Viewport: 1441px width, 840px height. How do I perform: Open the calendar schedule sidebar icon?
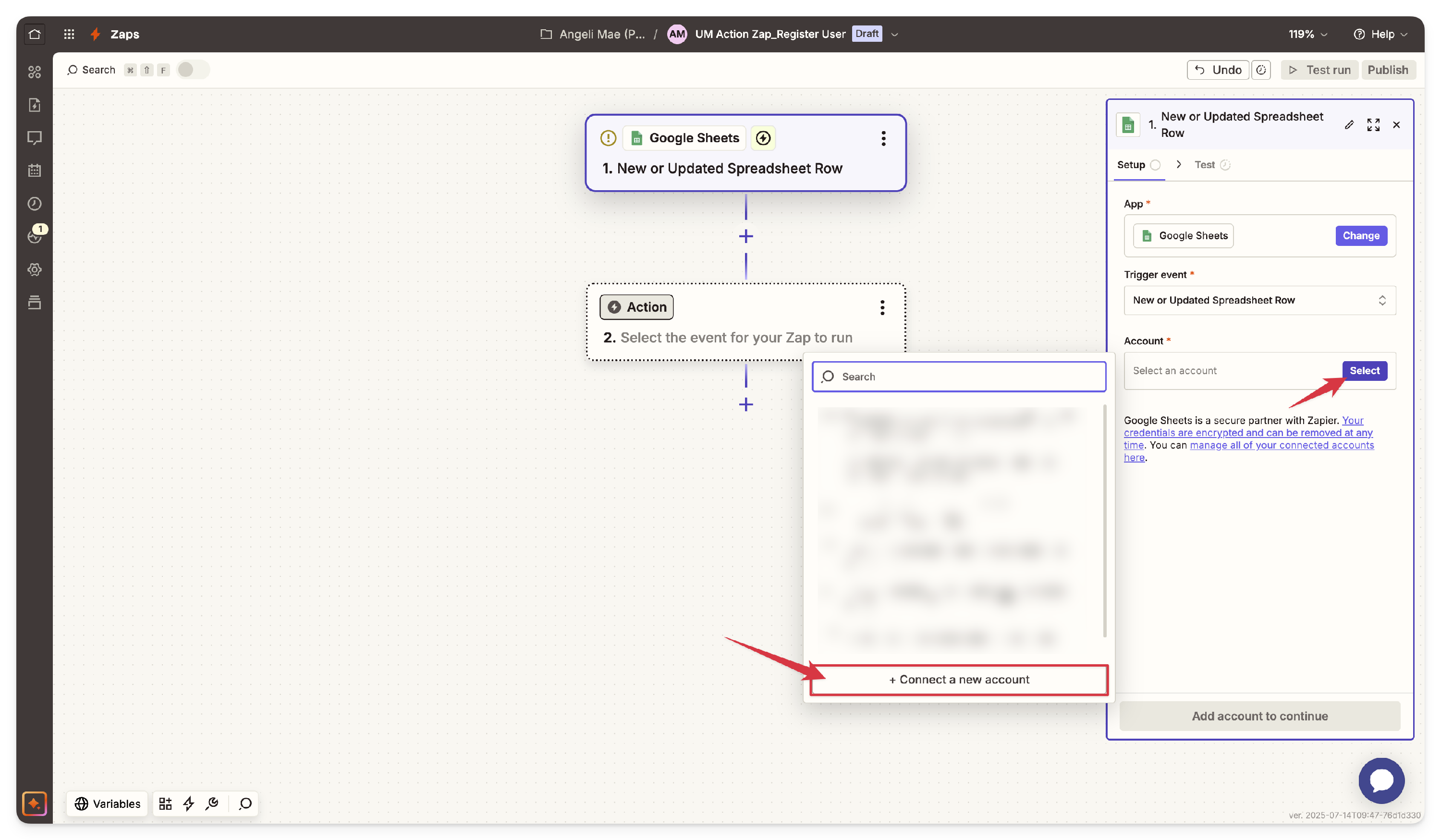click(34, 170)
